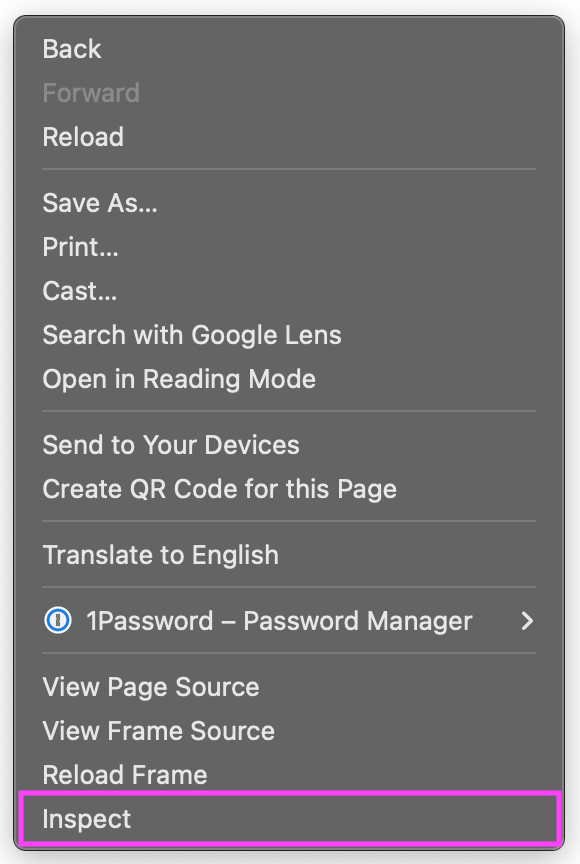View Frame Source
Viewport: 580px width, 864px height.
(158, 731)
